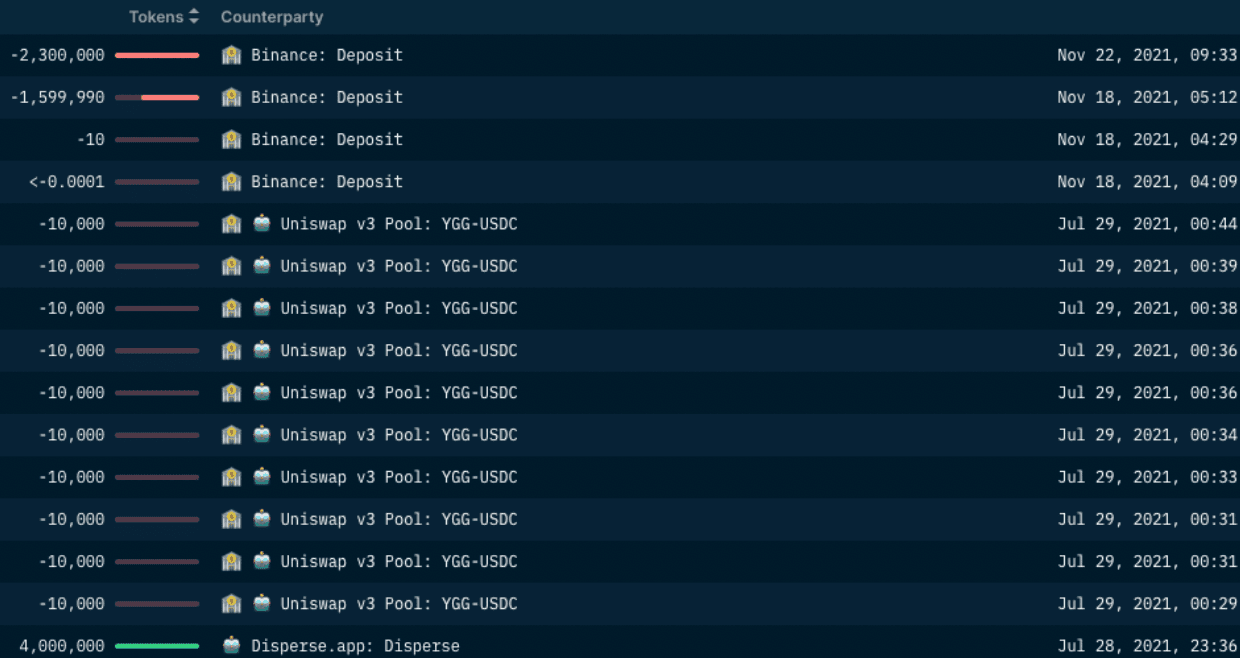
Task: Open the Uniswap v3 Pool link at 00:39
Action: (398, 266)
